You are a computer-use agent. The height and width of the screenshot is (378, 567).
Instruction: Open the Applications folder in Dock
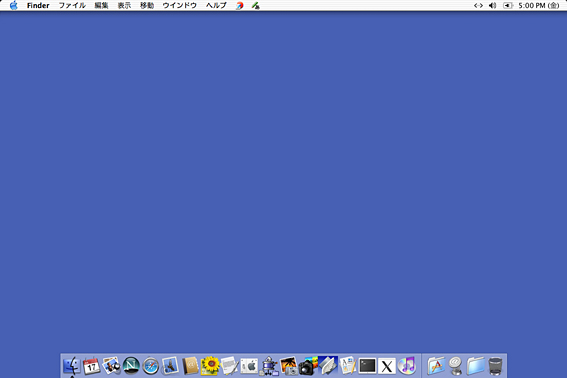pos(436,366)
